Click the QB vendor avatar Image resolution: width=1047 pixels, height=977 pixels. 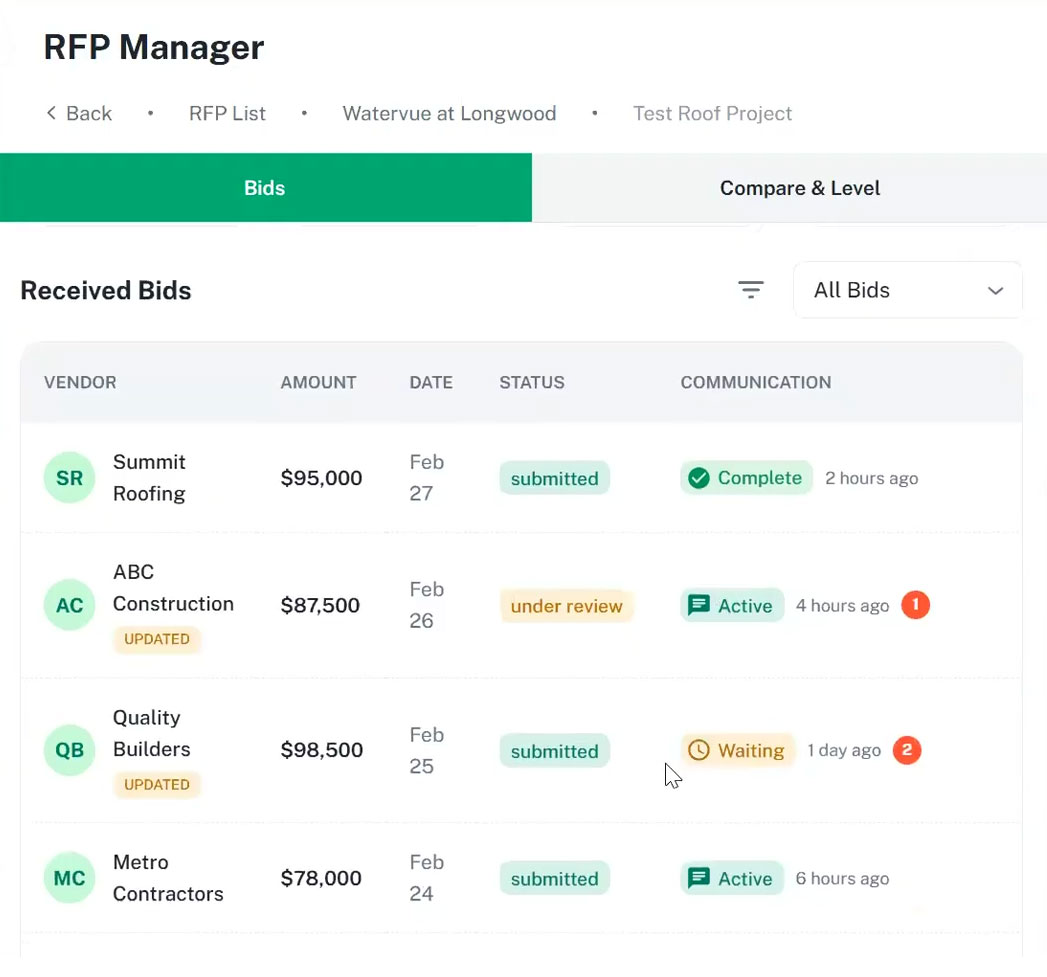click(69, 750)
